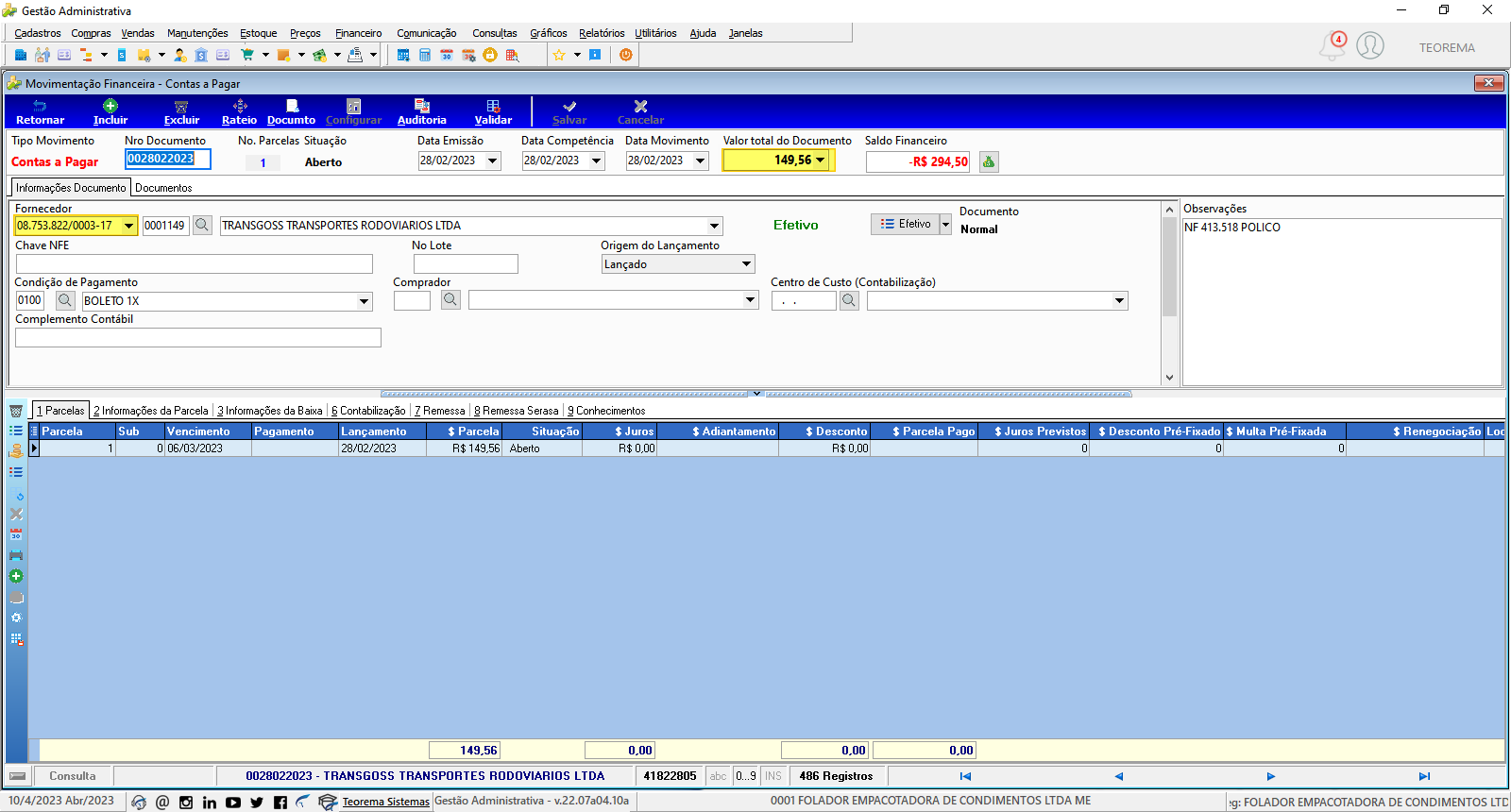1511x812 pixels.
Task: Click the No Lote input field
Action: [x=466, y=264]
